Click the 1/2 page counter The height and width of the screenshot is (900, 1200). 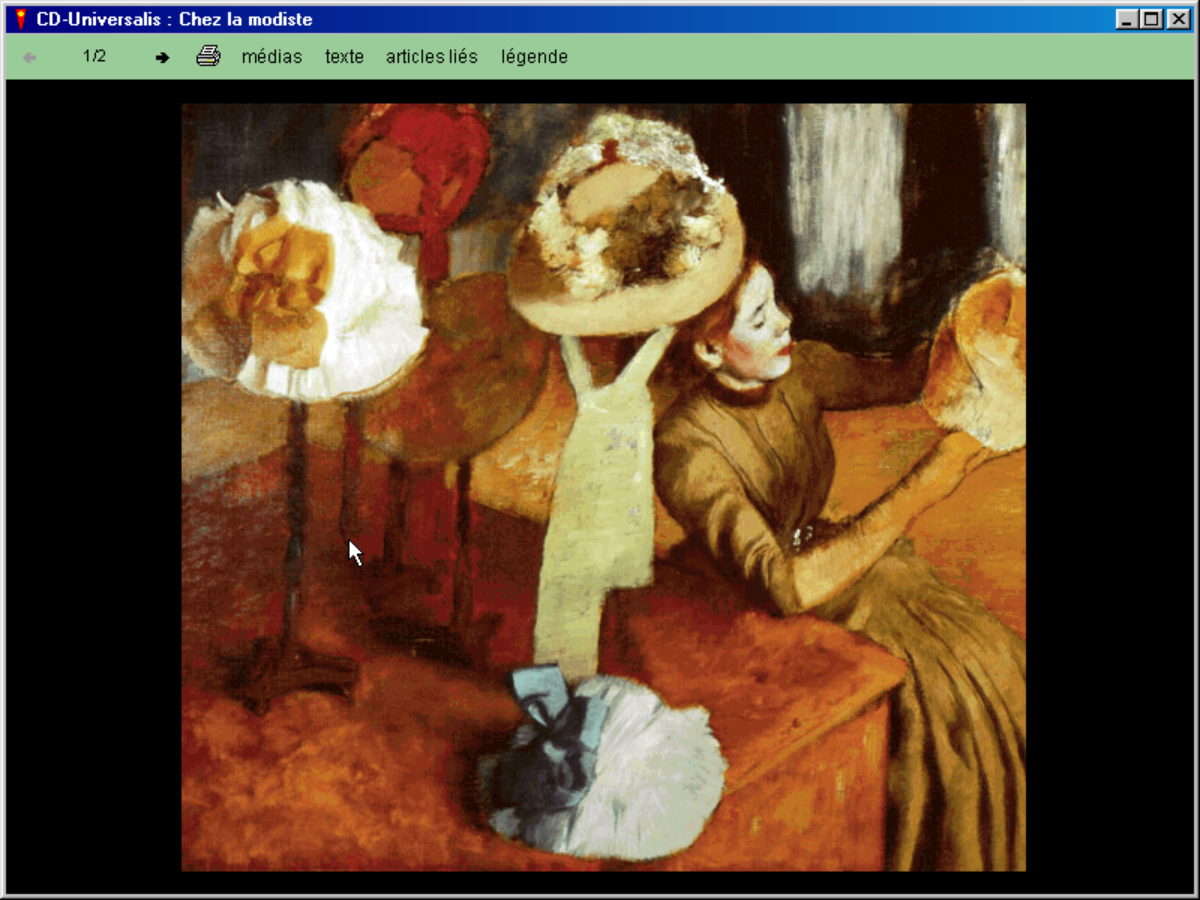[94, 56]
